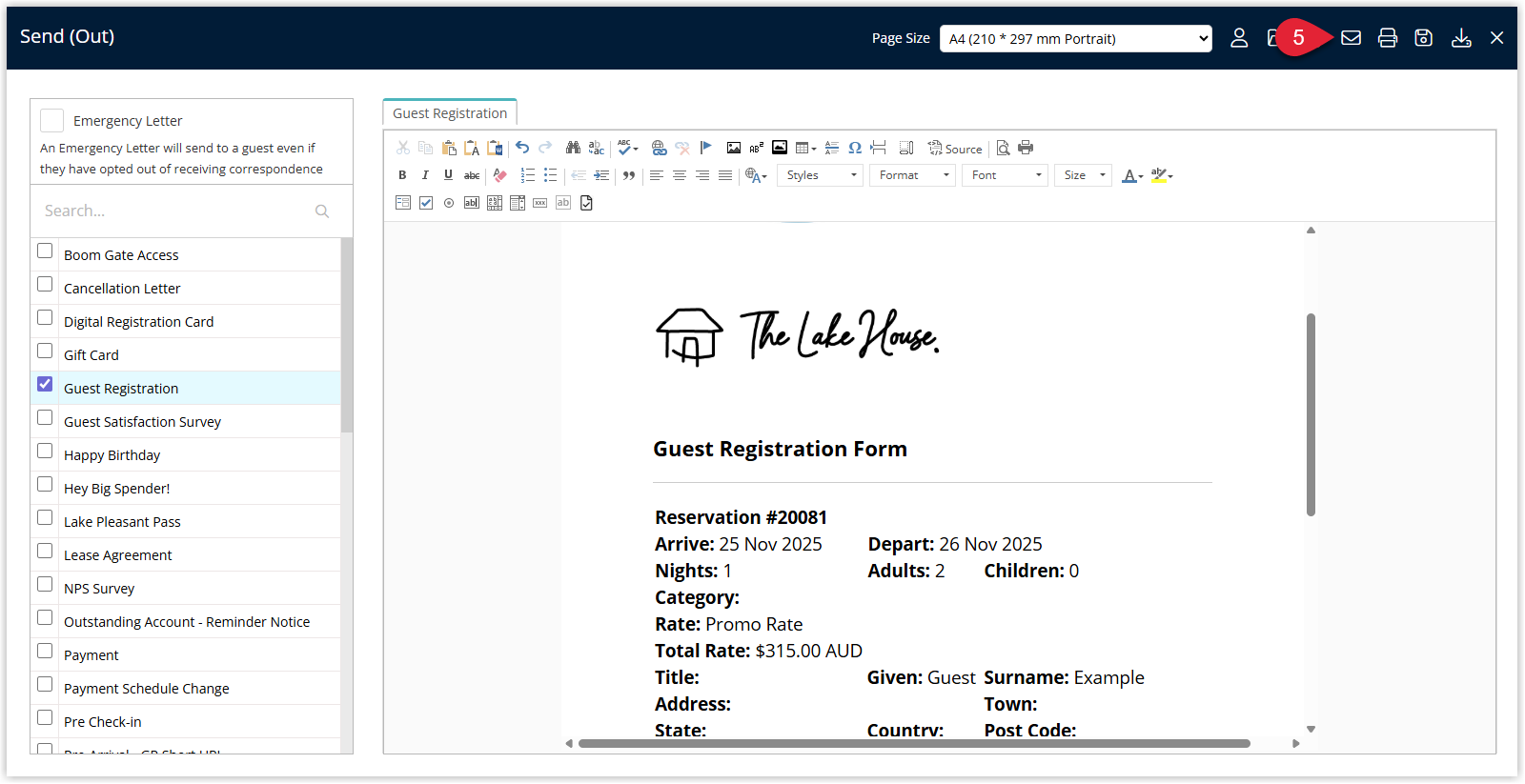Check the Cancellation Letter checkbox
This screenshot has height=784, width=1525.
[x=45, y=285]
